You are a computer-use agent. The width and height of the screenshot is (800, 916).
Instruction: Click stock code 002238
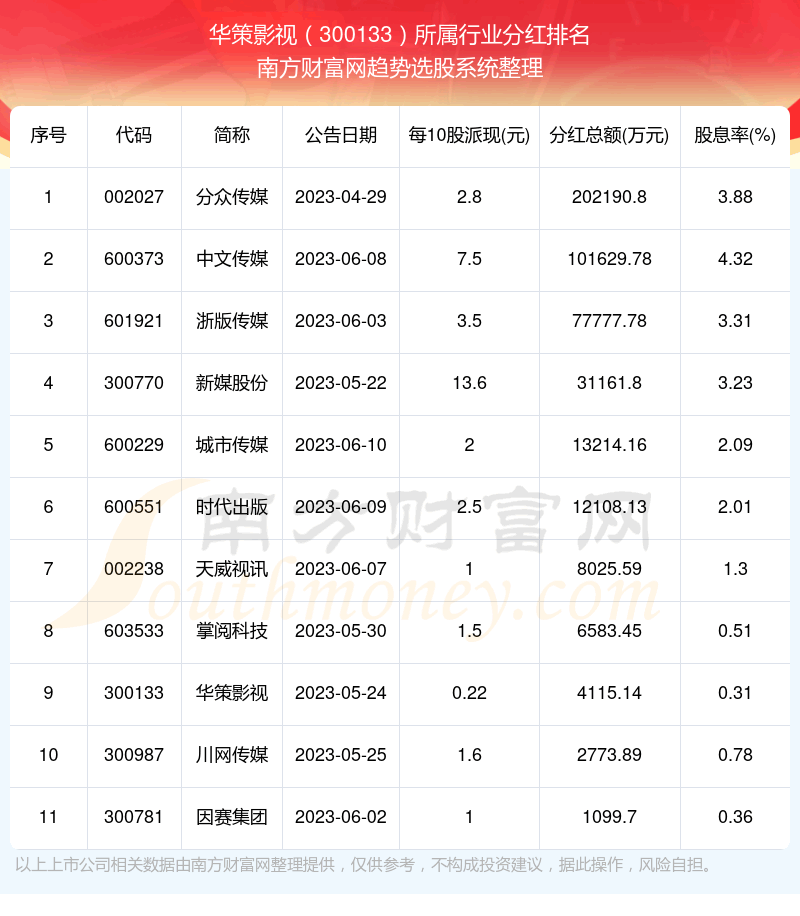pyautogui.click(x=133, y=569)
